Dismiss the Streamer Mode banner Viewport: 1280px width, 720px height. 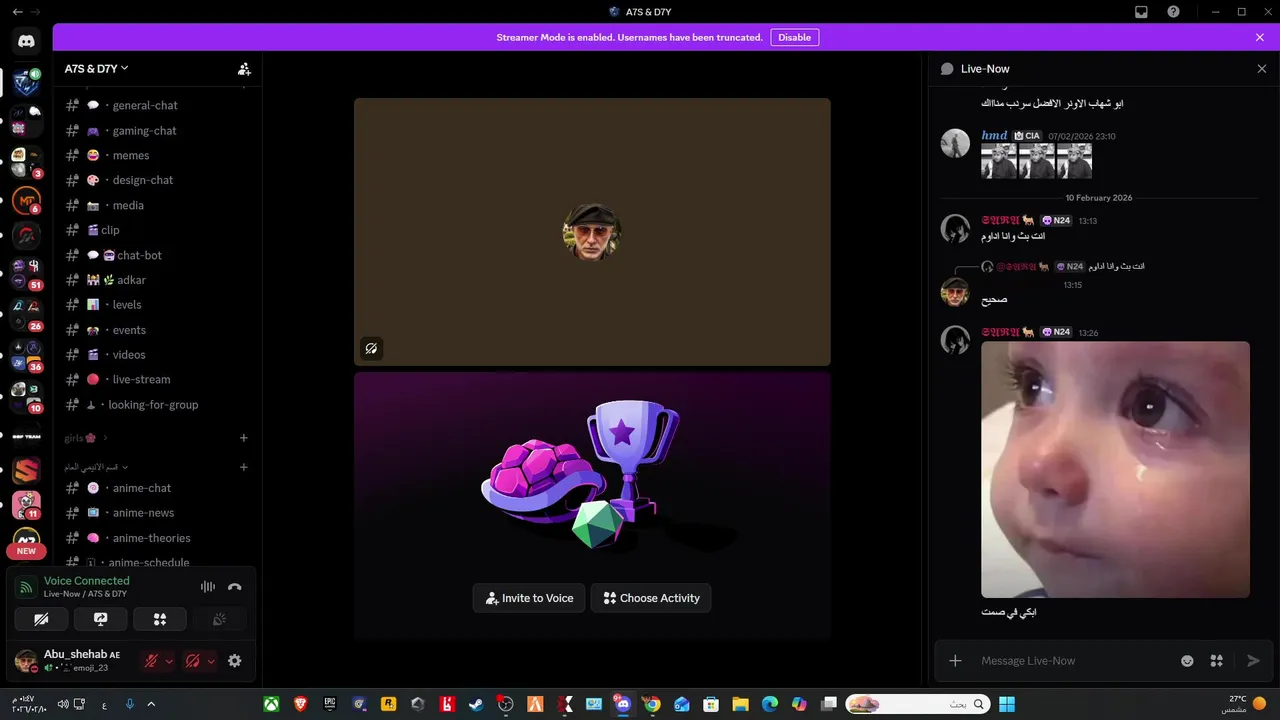[x=1260, y=37]
